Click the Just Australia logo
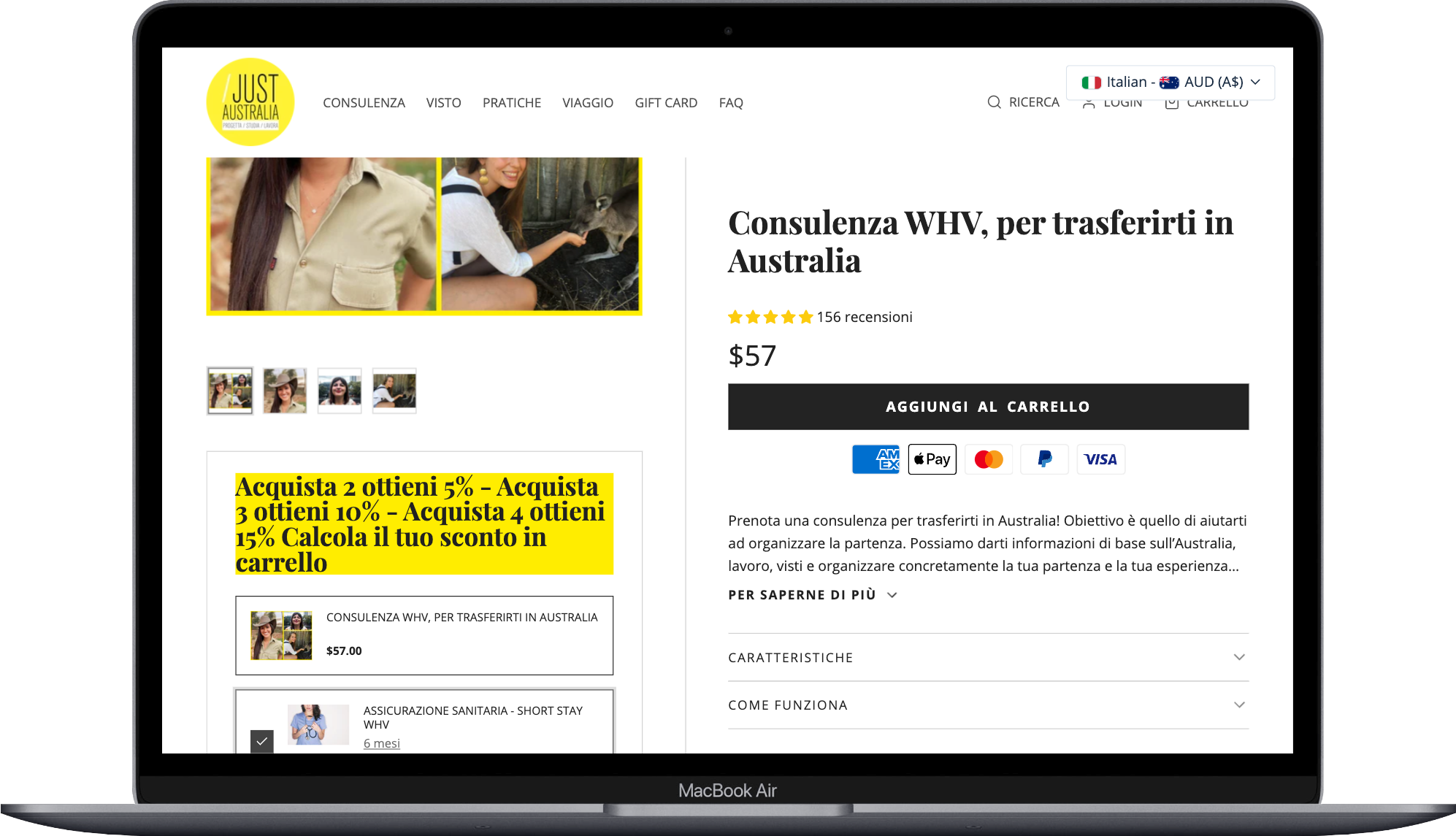This screenshot has width=1456, height=836. click(x=250, y=102)
